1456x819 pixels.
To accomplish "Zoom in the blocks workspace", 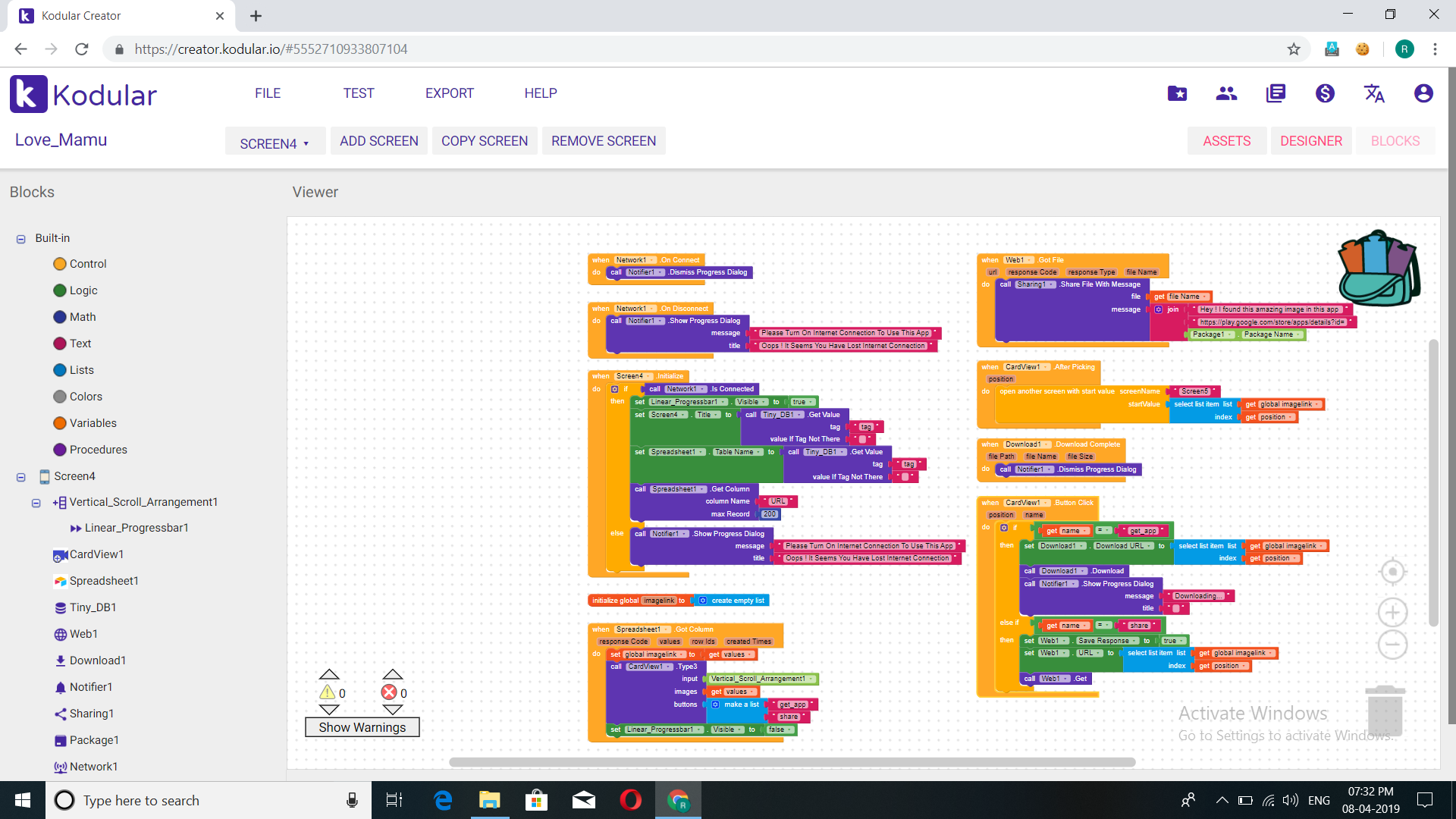I will click(x=1392, y=612).
